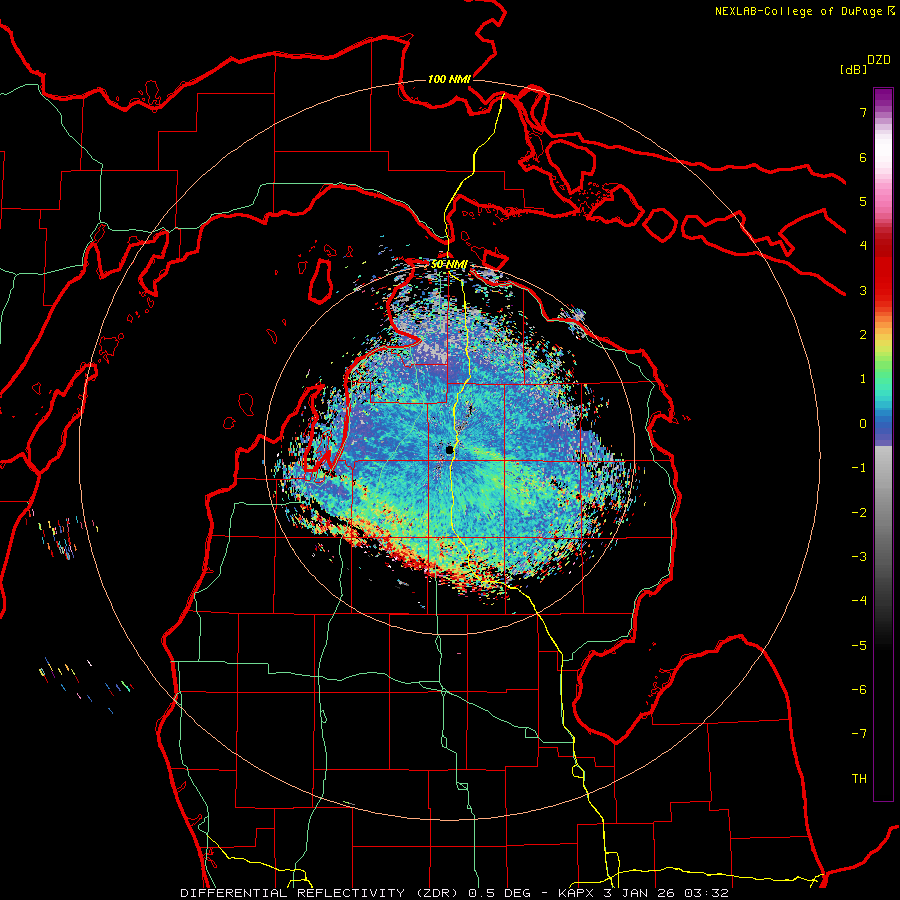This screenshot has height=900, width=900.
Task: Click the -1 value on the color scale
Action: click(859, 468)
